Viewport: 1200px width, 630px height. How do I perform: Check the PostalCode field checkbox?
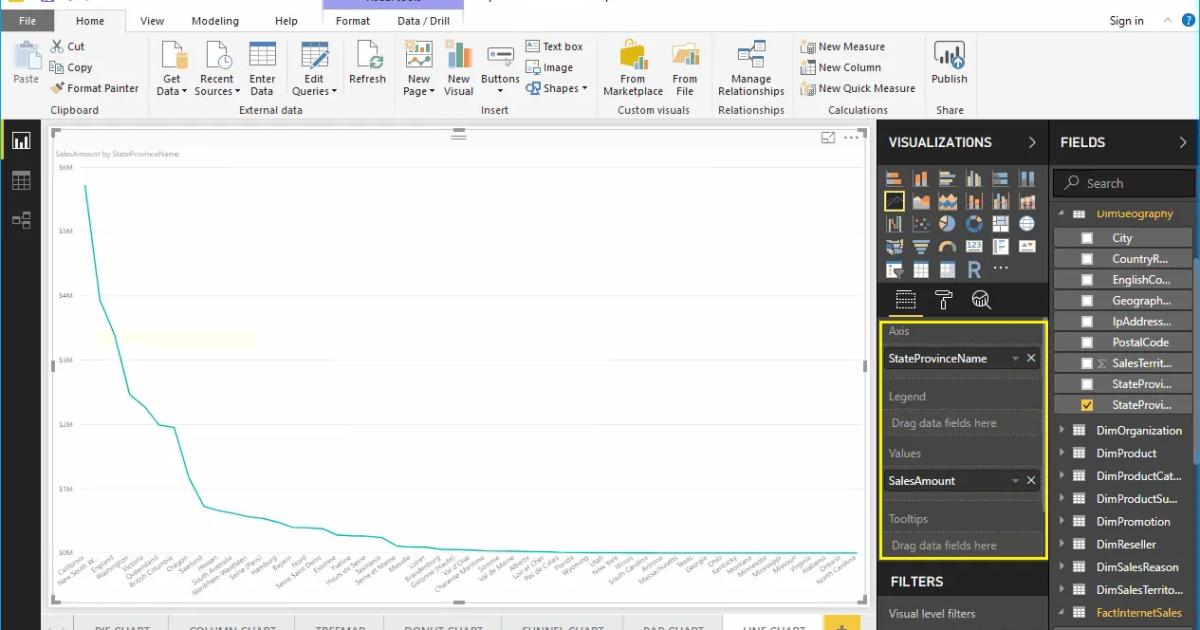(1089, 341)
